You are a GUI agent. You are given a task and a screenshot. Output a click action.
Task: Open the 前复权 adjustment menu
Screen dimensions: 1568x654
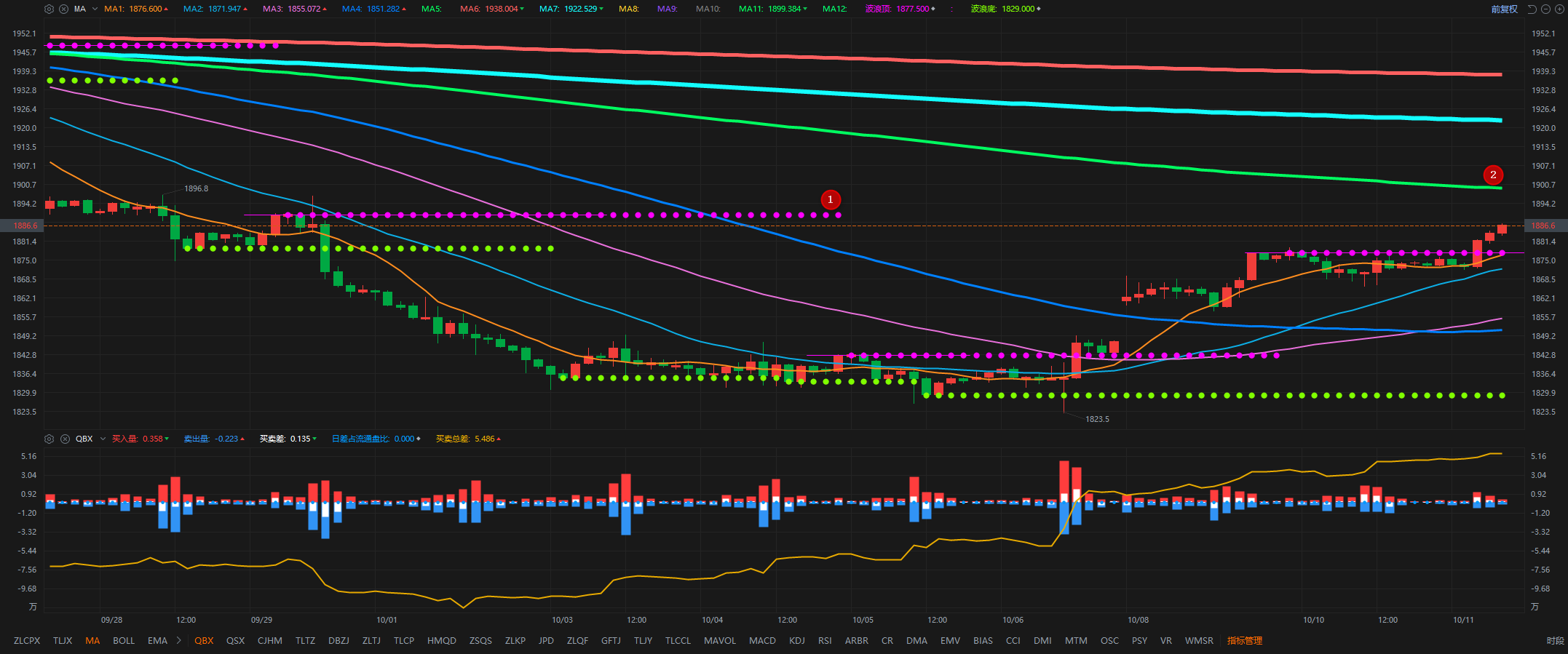[1504, 9]
